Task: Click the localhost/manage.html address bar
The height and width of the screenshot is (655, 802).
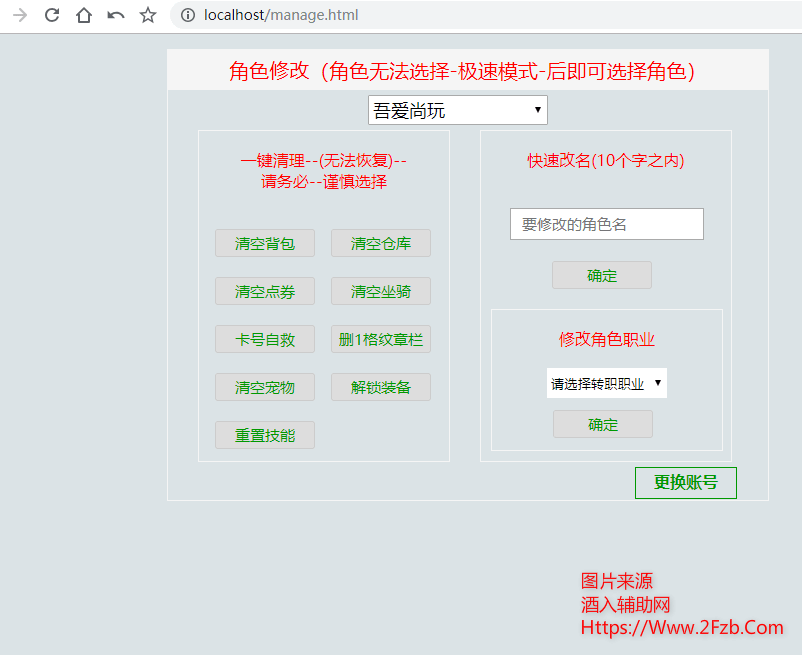Action: pos(400,15)
